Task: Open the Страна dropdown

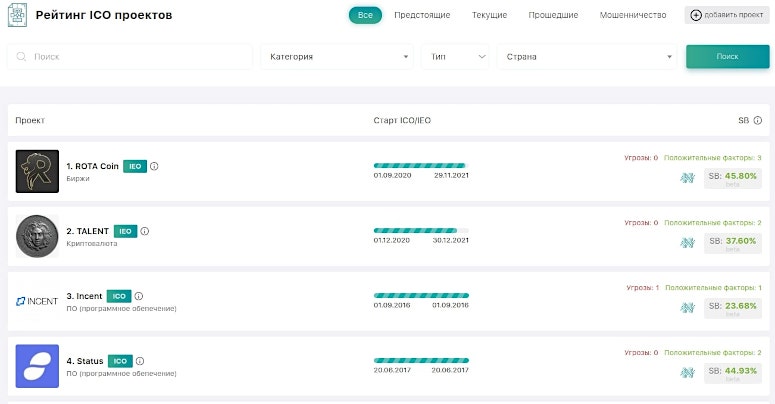Action: (x=587, y=56)
